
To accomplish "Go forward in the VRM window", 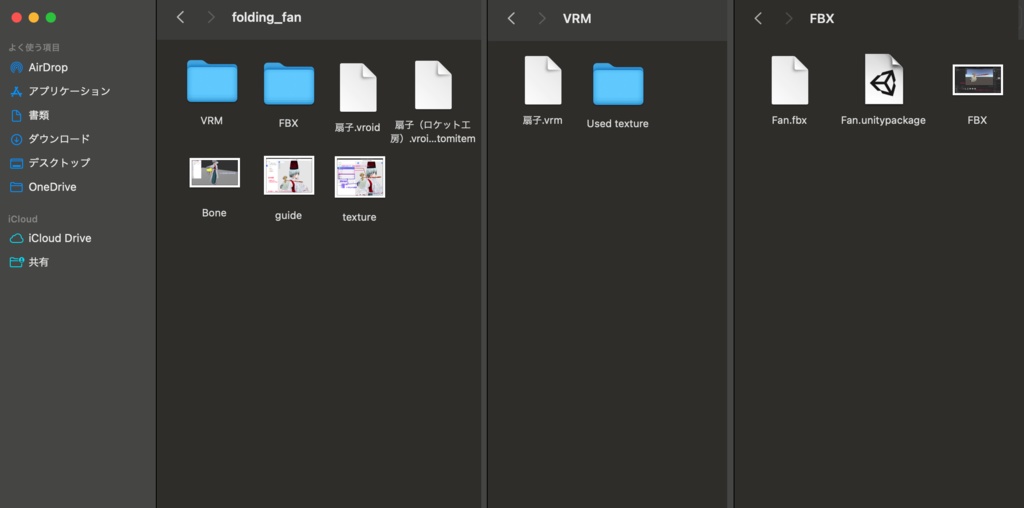I will point(541,18).
